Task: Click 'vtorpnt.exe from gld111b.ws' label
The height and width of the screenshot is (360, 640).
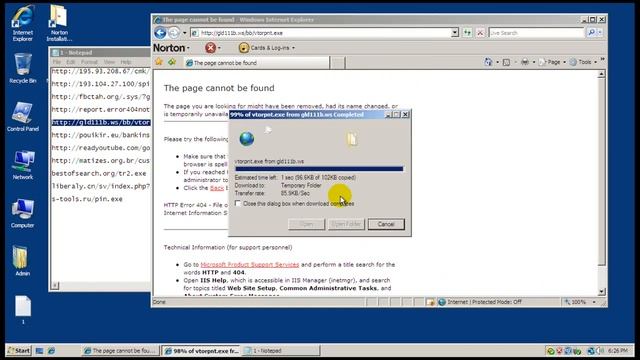Action: click(269, 161)
